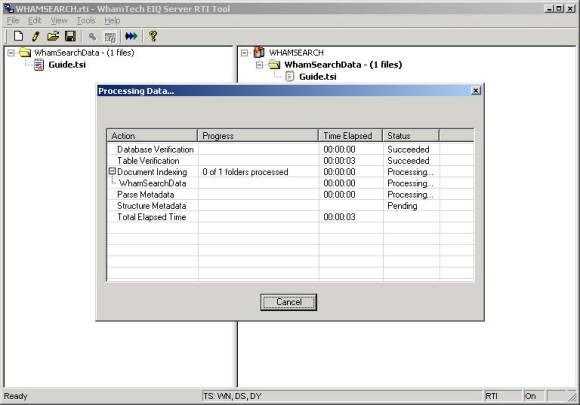Click the Processing Data dialog title bar
The width and height of the screenshot is (580, 405).
coord(289,91)
